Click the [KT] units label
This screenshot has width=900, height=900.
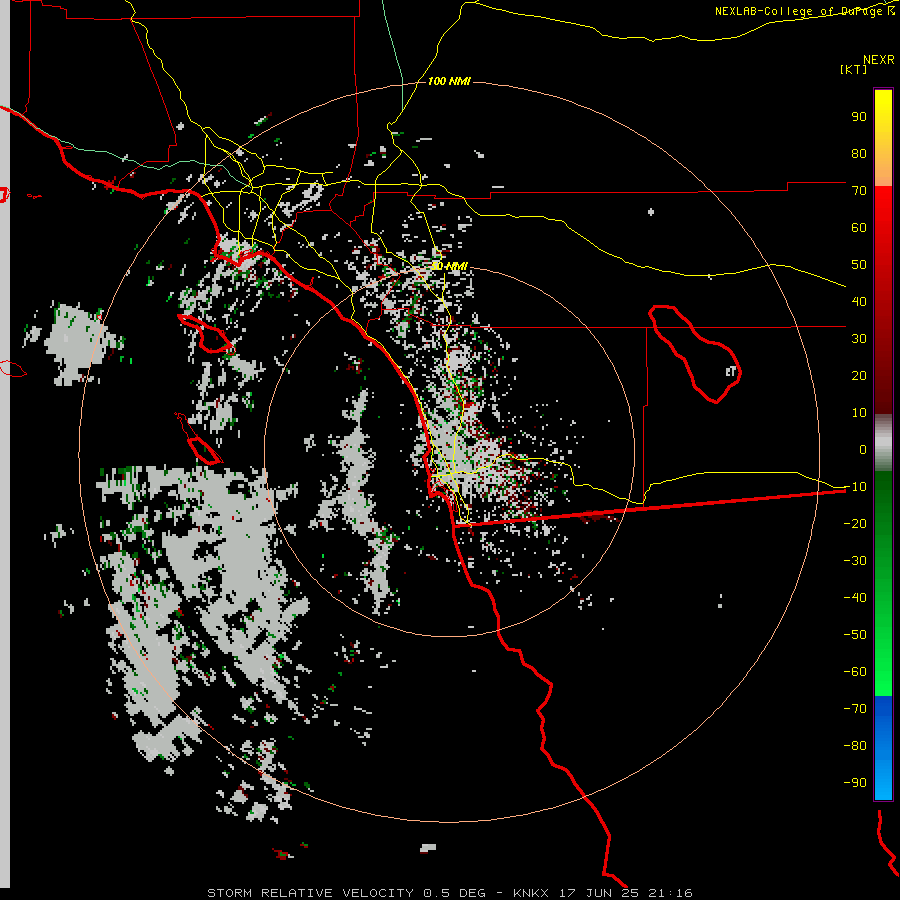click(x=854, y=69)
